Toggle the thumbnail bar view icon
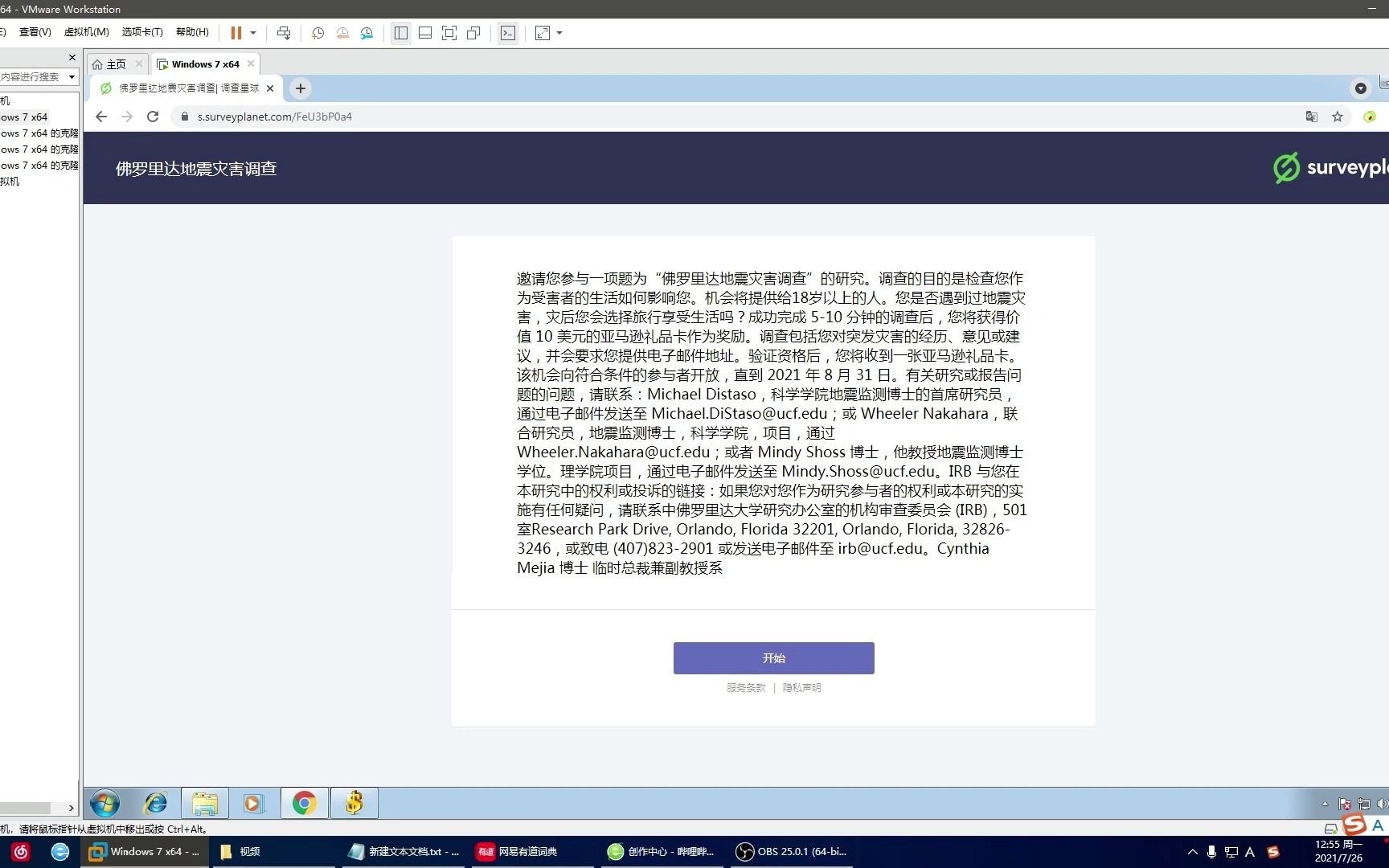The image size is (1389, 868). click(x=425, y=33)
